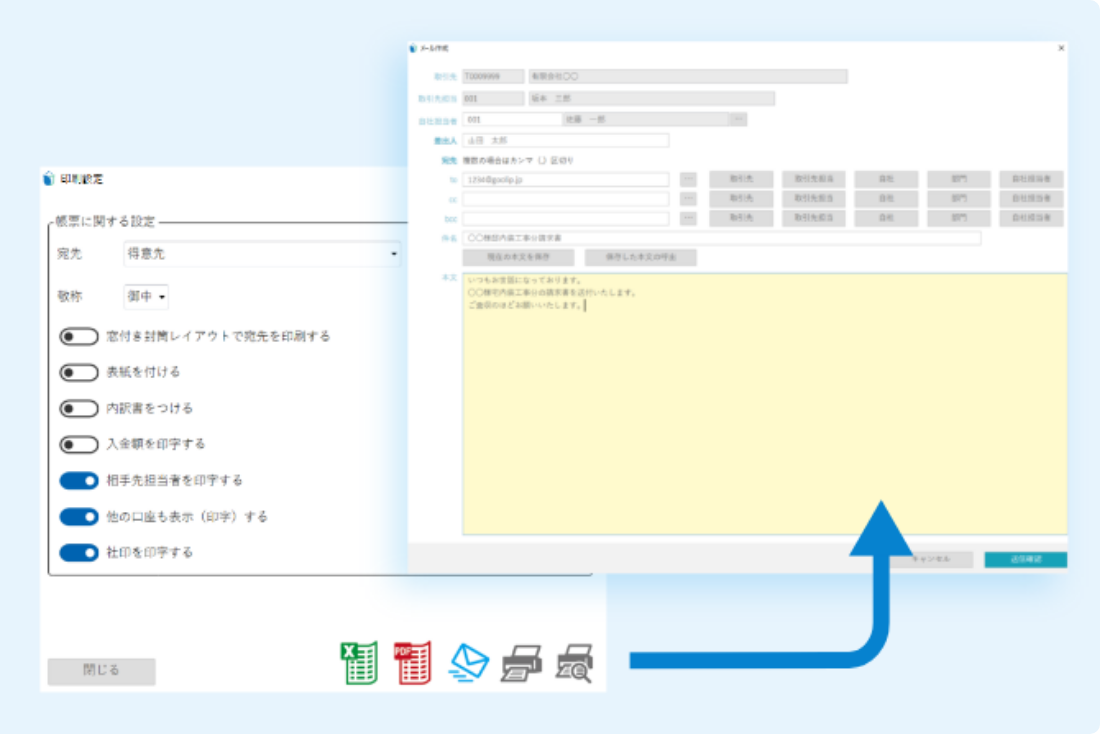This screenshot has width=1100, height=734.
Task: Enable 窓付き封筒レイアウトで宛先を印刷する toggle
Action: 78,337
